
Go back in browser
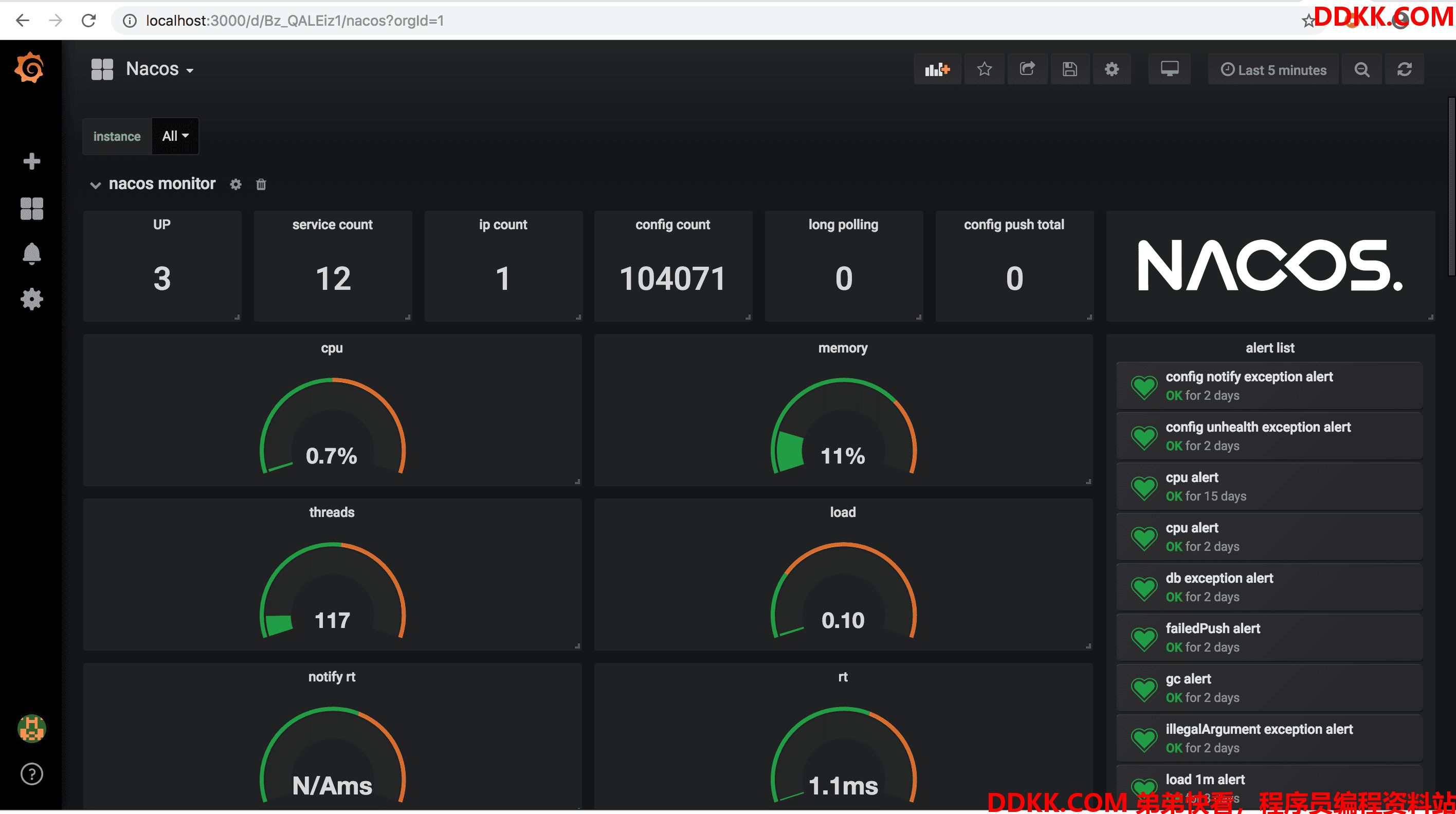[23, 21]
